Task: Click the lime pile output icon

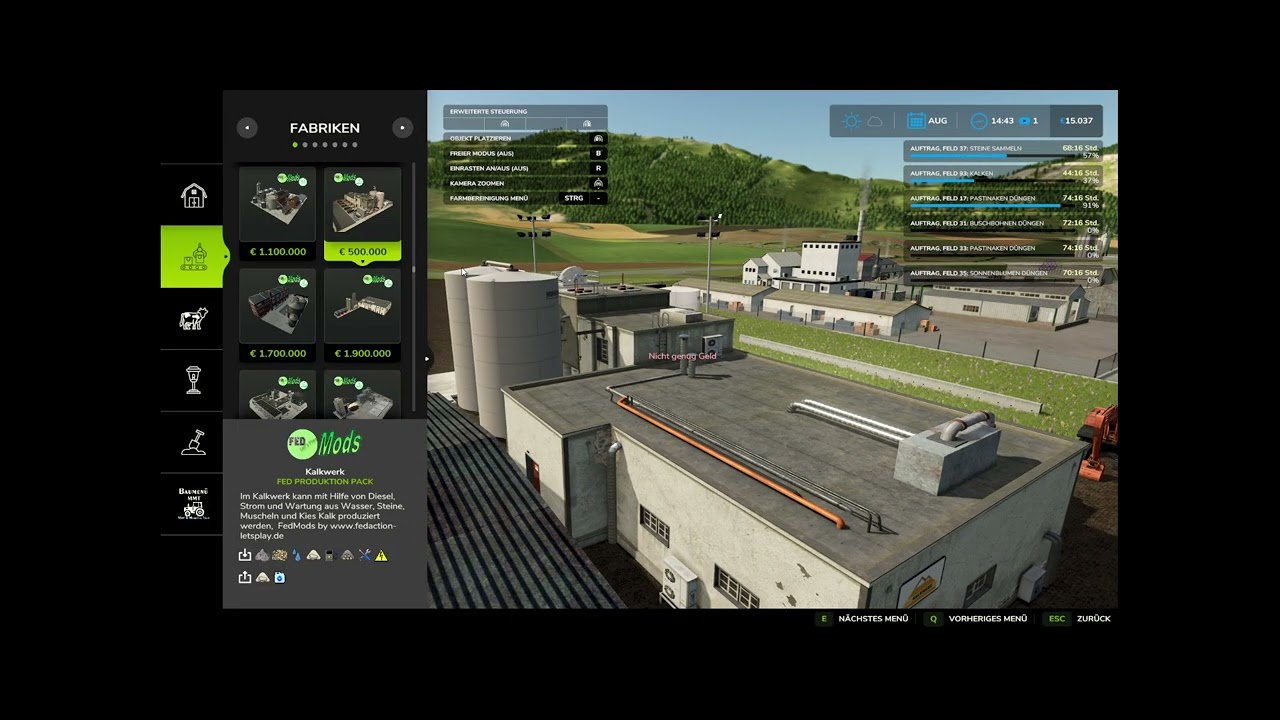Action: click(262, 577)
